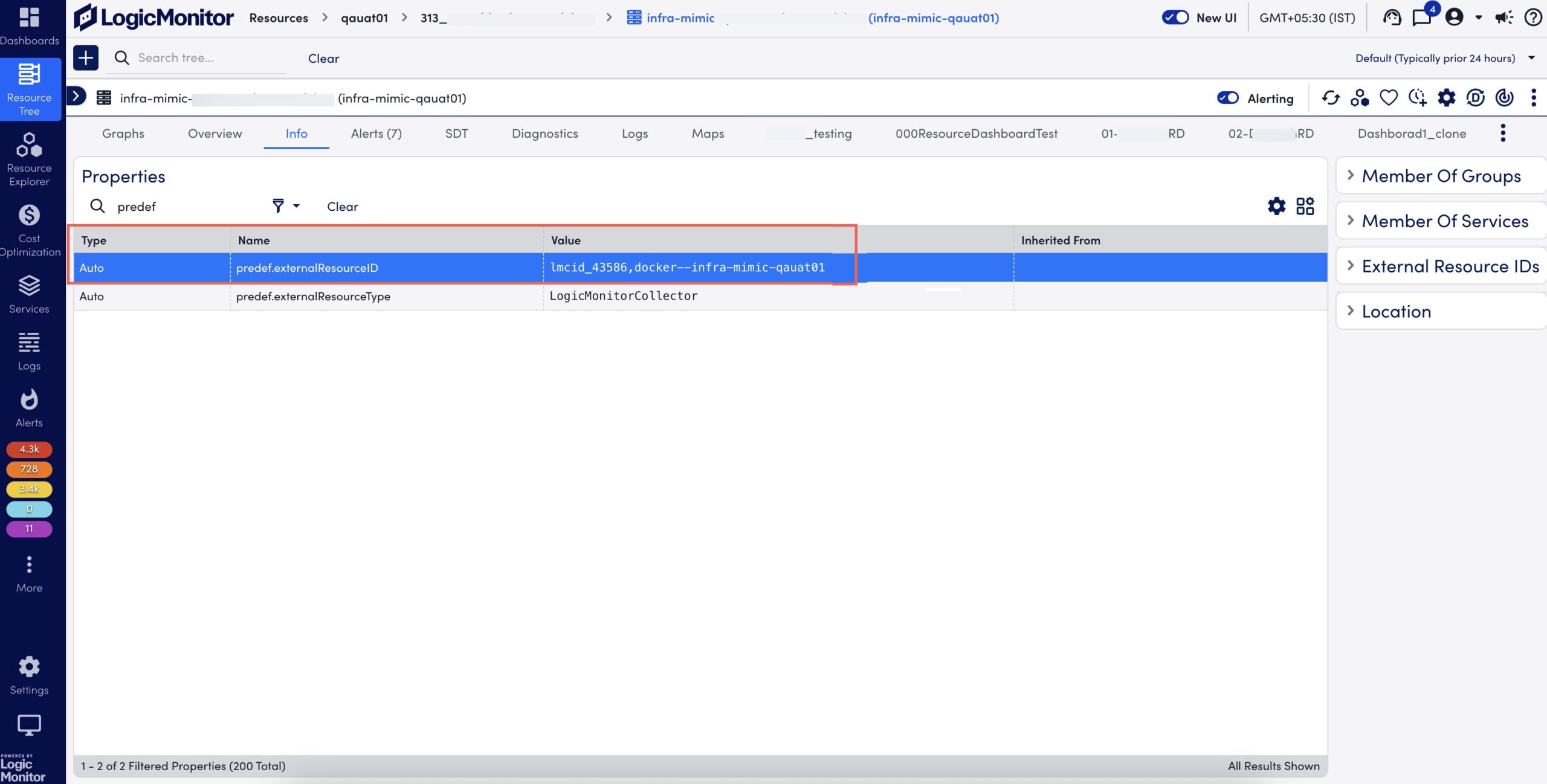1547x784 pixels.
Task: Sort by Inherited From column header
Action: pyautogui.click(x=1061, y=240)
